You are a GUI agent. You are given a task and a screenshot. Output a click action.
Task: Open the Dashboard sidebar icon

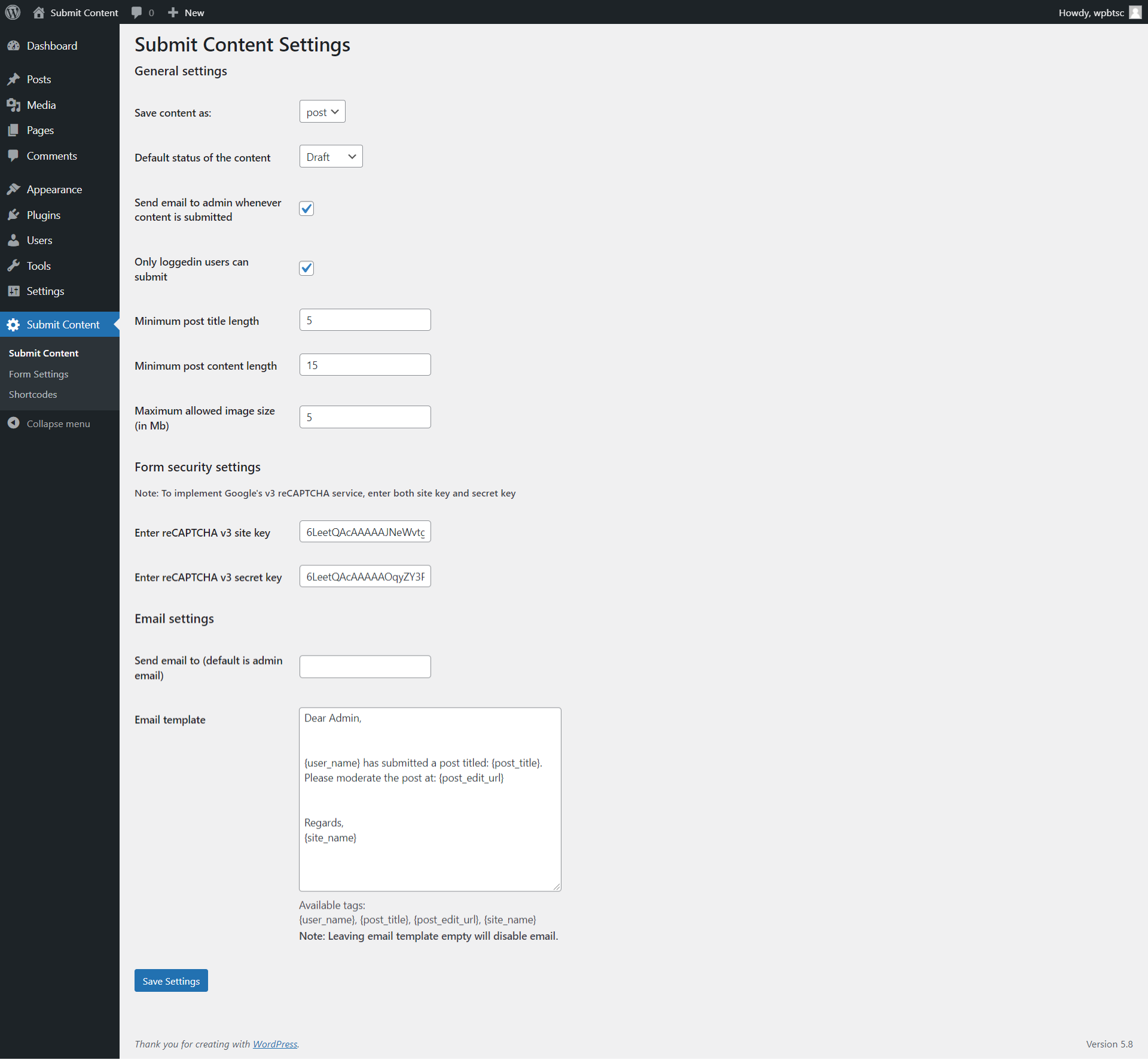pos(13,46)
